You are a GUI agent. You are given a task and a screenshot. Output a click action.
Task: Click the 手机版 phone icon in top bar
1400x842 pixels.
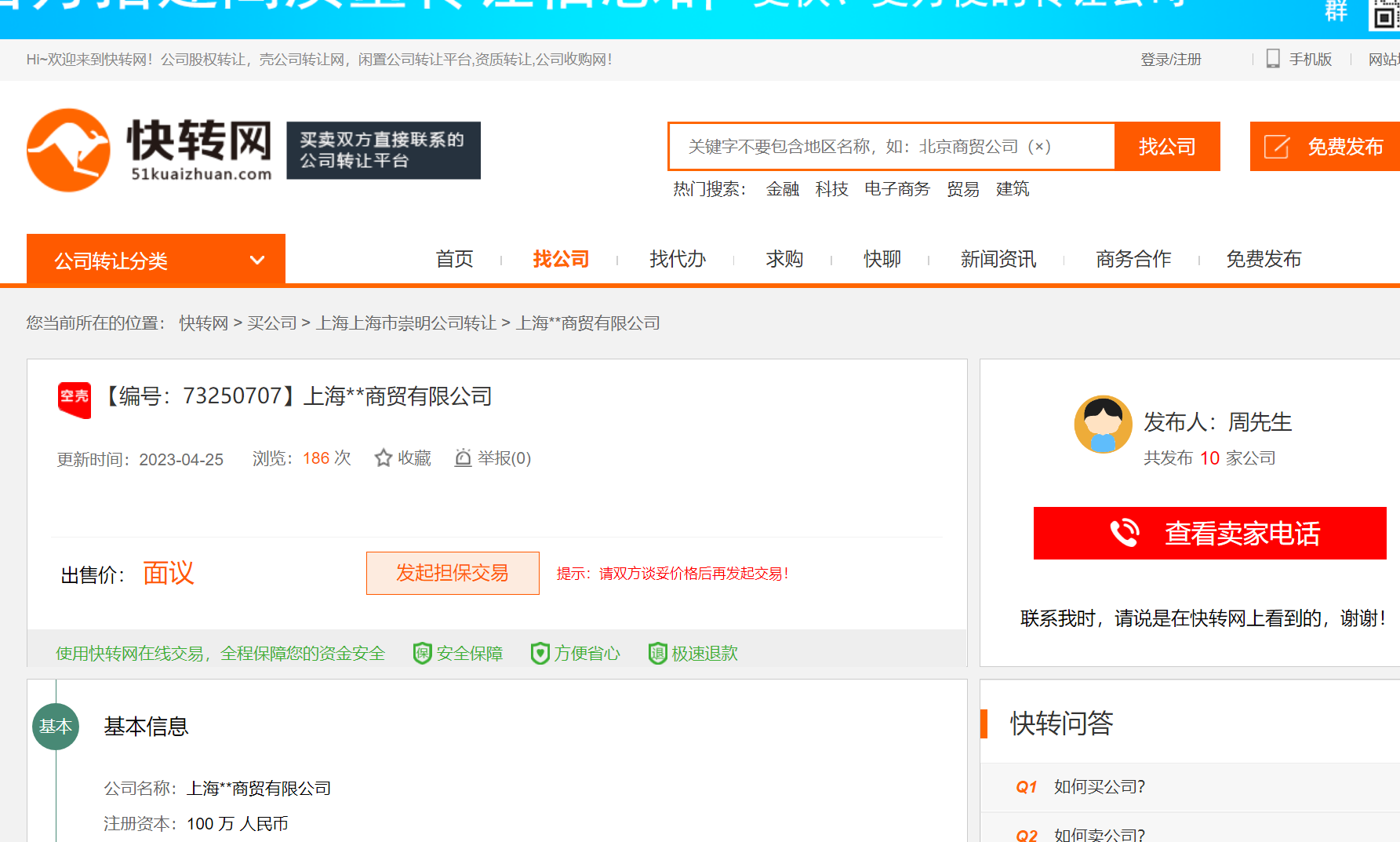click(1272, 59)
